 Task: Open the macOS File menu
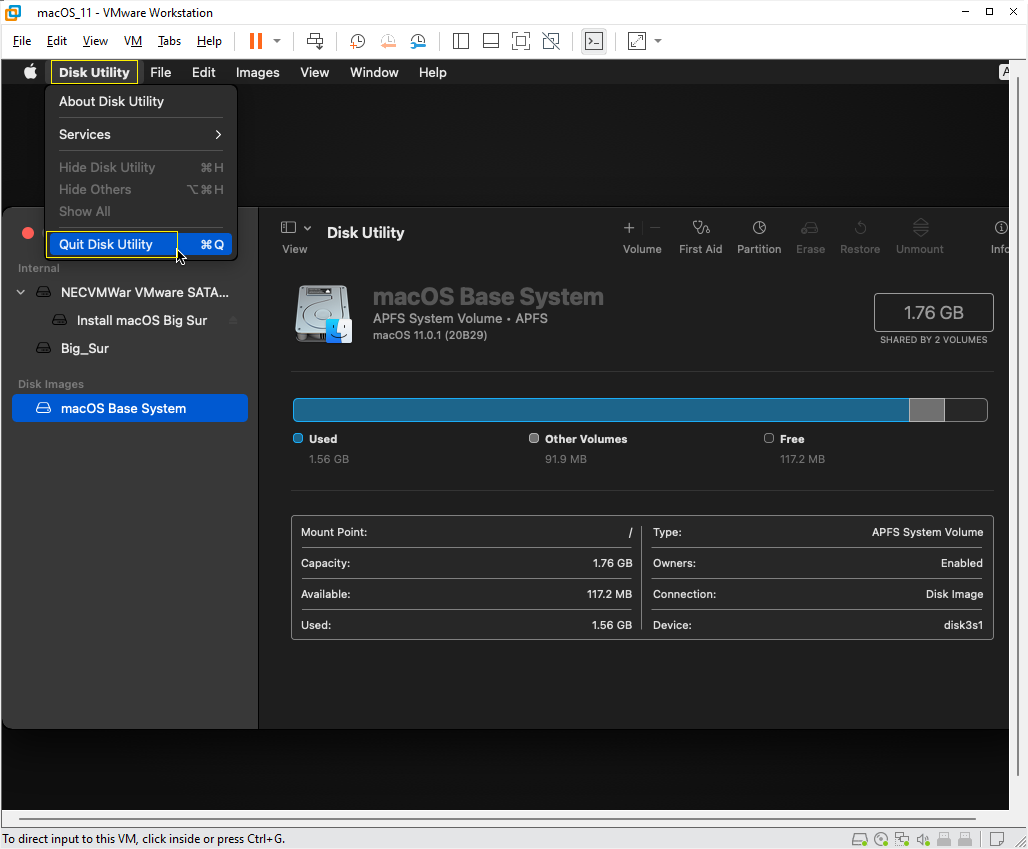click(161, 72)
